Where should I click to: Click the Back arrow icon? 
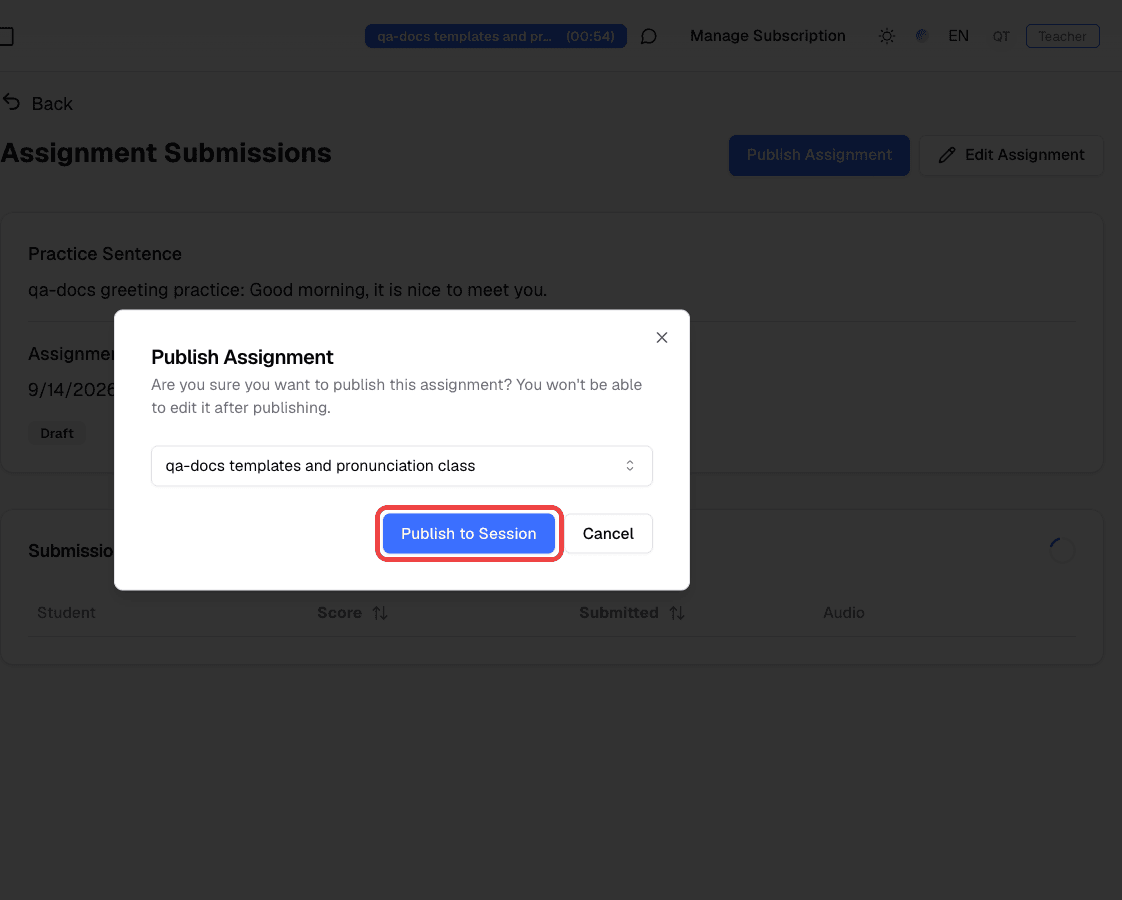[x=11, y=102]
